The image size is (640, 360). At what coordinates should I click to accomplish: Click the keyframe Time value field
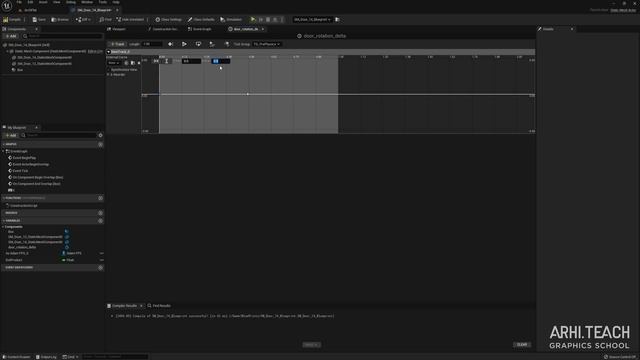(x=191, y=61)
